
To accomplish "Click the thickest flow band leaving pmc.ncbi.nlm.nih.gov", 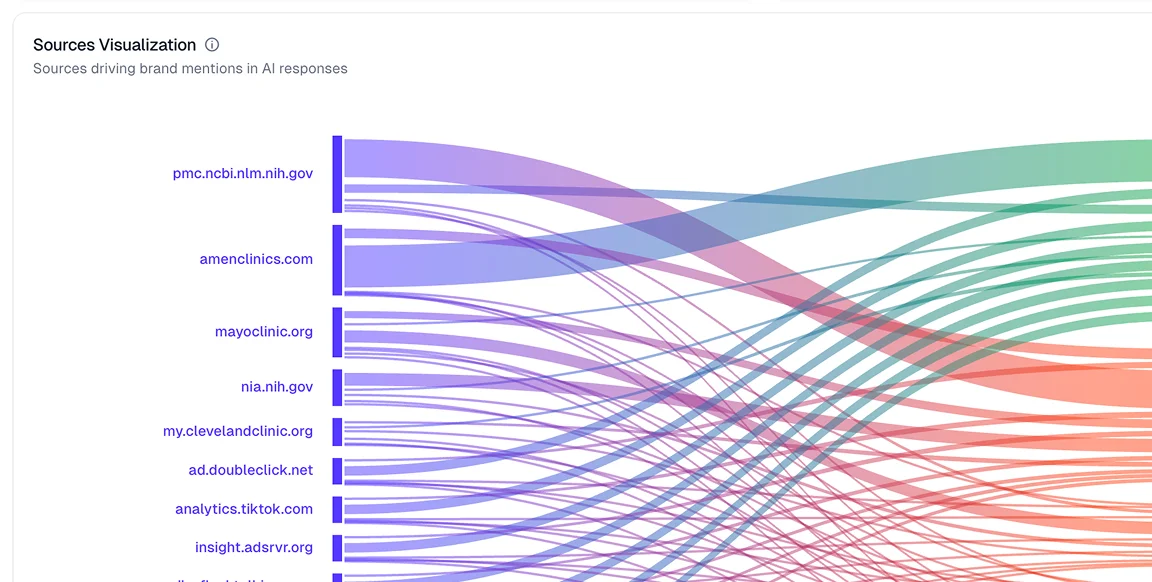I will (x=420, y=158).
